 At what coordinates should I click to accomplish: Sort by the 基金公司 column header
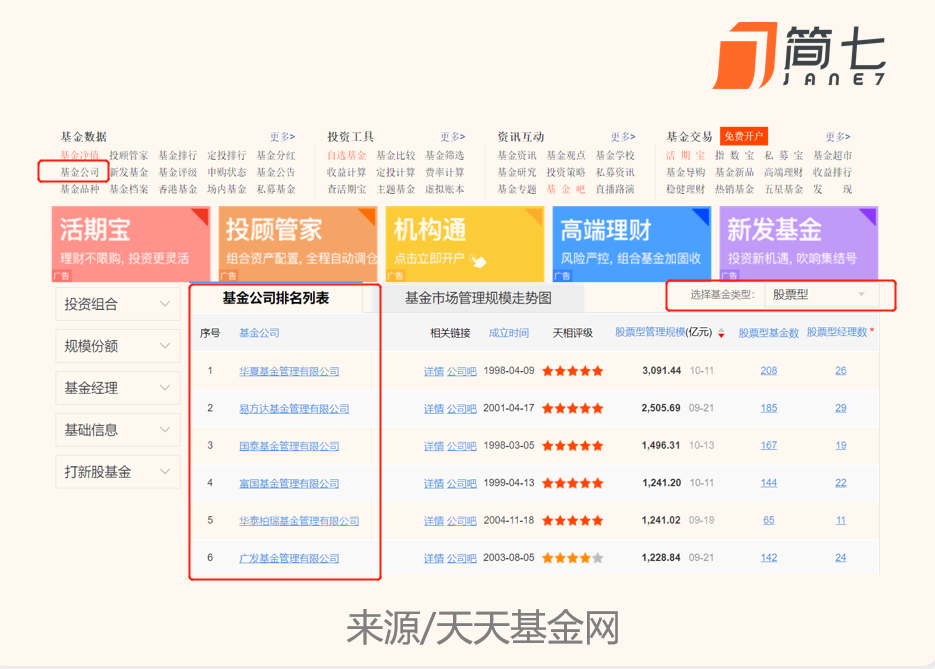pos(259,333)
